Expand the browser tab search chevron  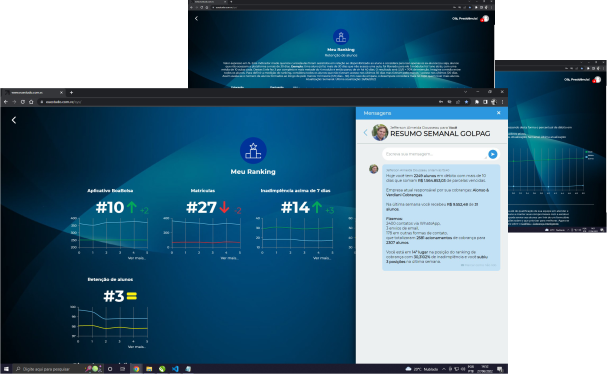click(x=465, y=92)
